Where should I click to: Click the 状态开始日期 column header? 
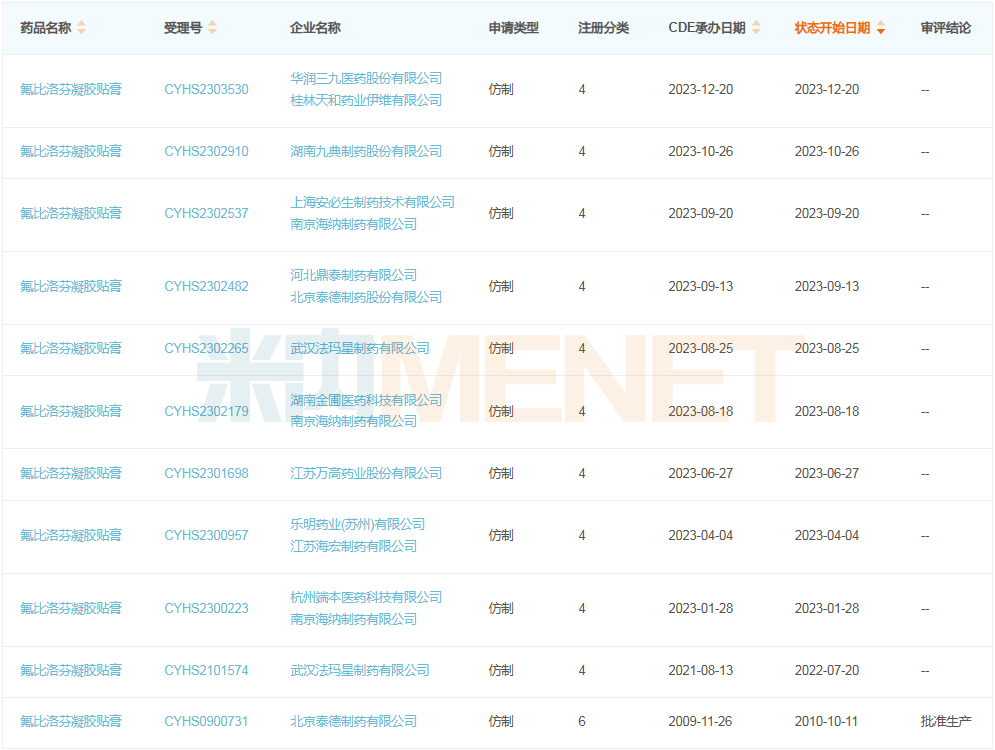832,28
